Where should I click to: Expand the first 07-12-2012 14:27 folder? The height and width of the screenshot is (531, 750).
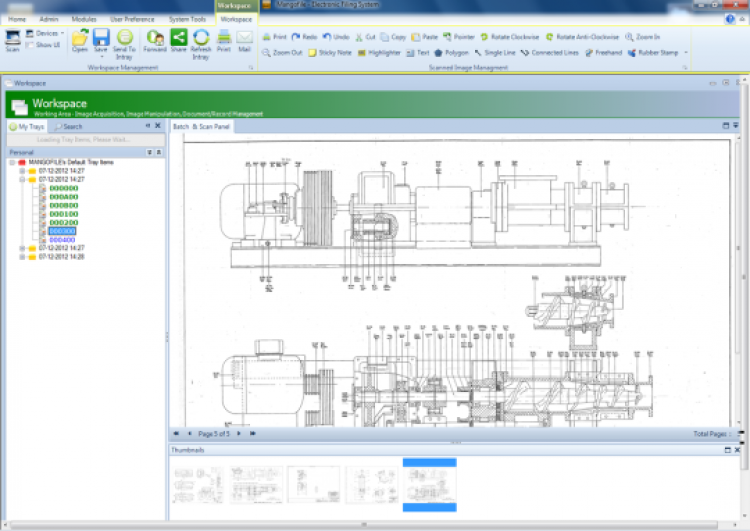tap(21, 171)
